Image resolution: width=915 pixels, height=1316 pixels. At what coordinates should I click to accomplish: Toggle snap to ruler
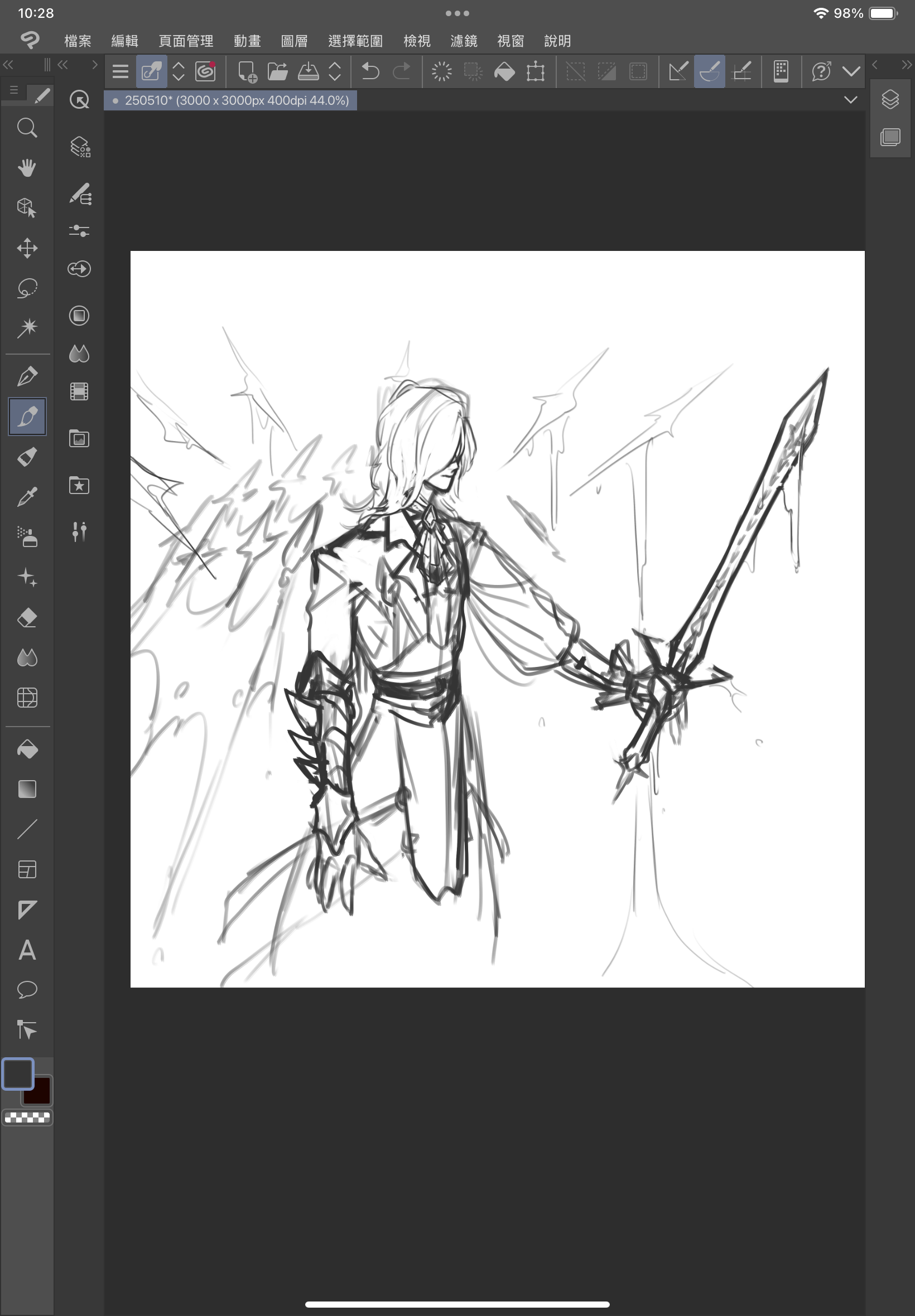pyautogui.click(x=678, y=71)
